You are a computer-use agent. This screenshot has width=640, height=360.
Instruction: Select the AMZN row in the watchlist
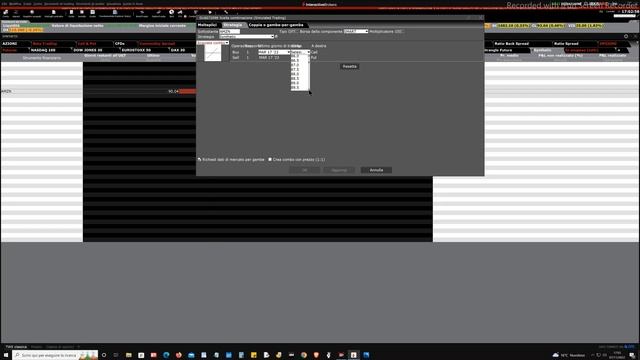pyautogui.click(x=42, y=91)
